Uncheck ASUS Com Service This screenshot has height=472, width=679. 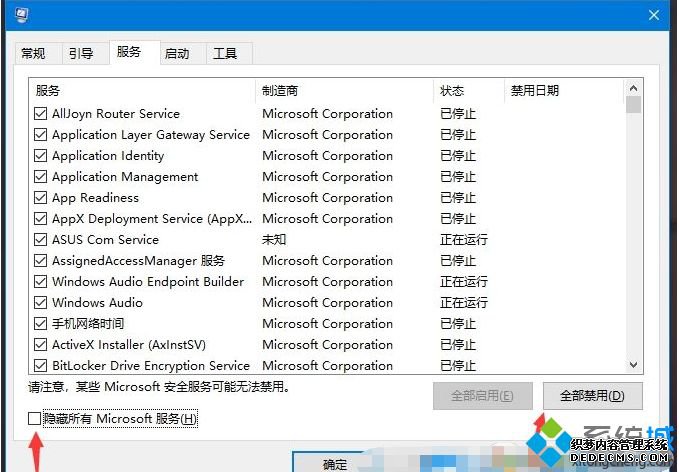point(40,239)
